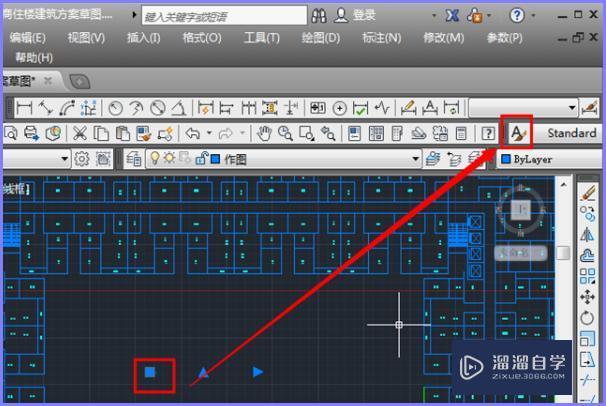The width and height of the screenshot is (606, 406).
Task: Toggle the layer lock padlock icon
Action: tap(201, 158)
